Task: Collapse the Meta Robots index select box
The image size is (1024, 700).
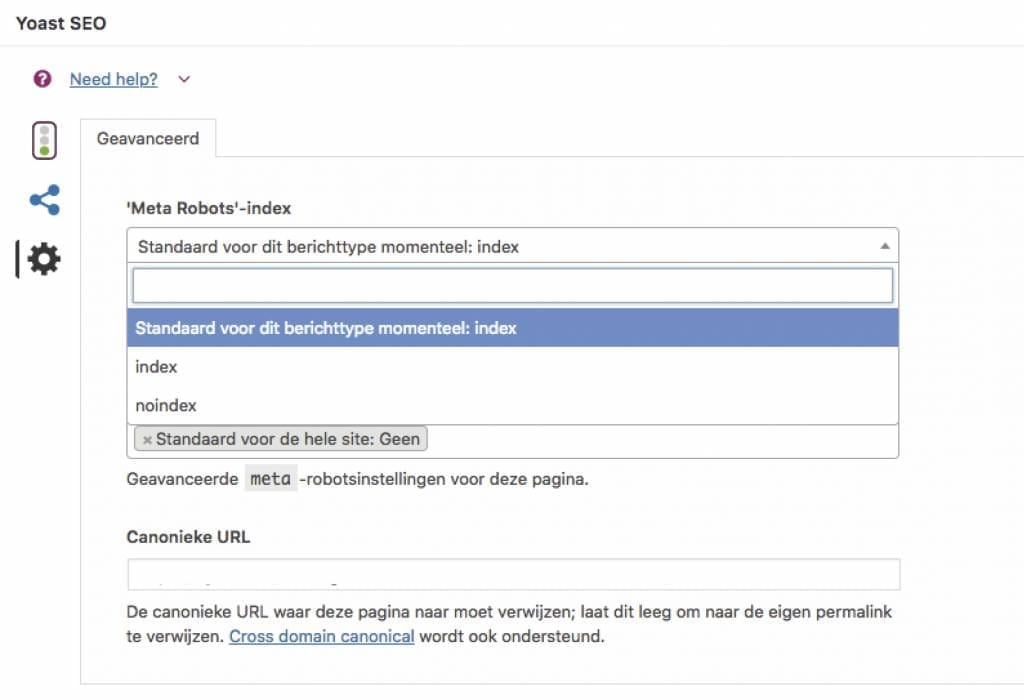Action: [x=500, y=246]
